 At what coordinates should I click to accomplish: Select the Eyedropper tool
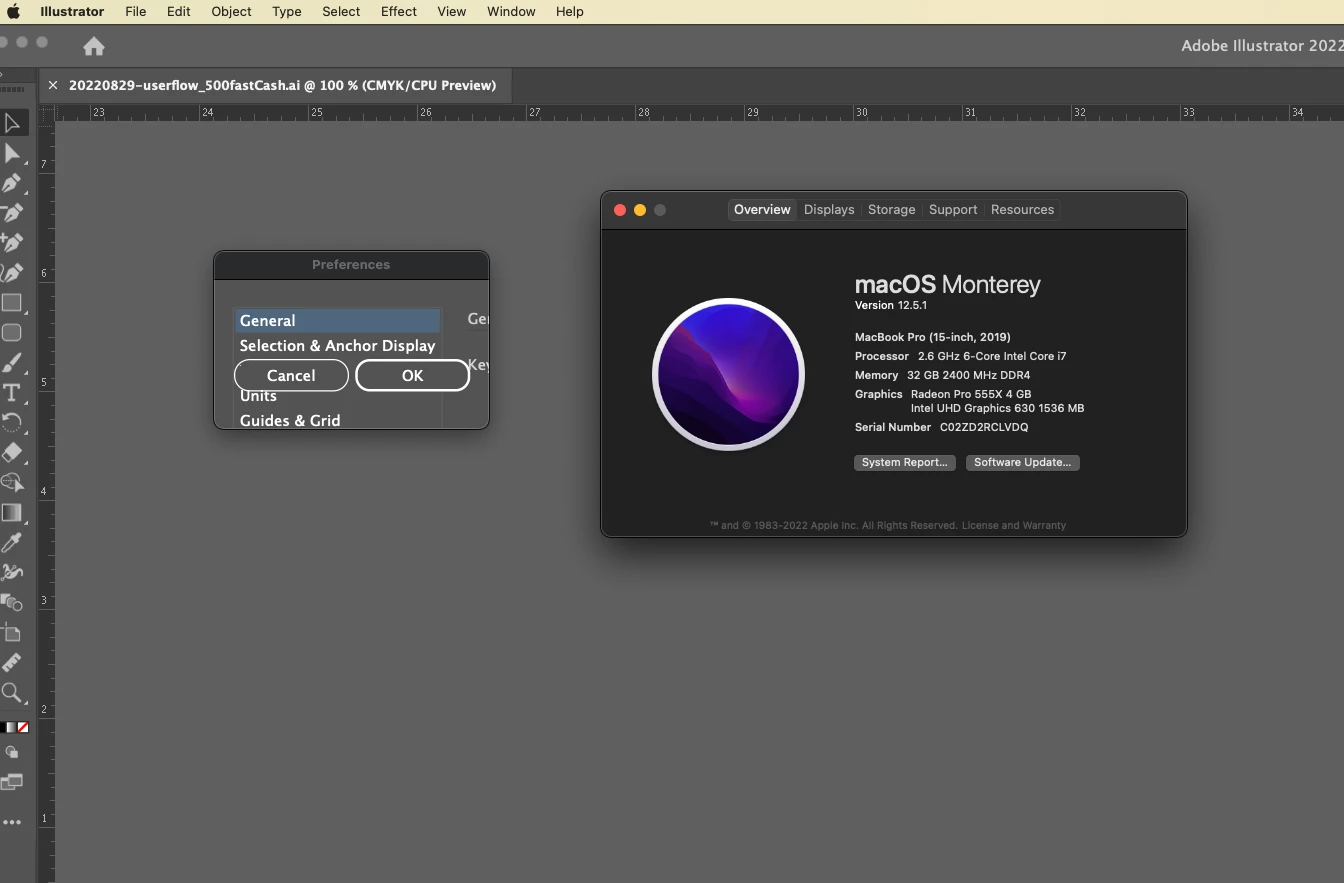(12, 542)
